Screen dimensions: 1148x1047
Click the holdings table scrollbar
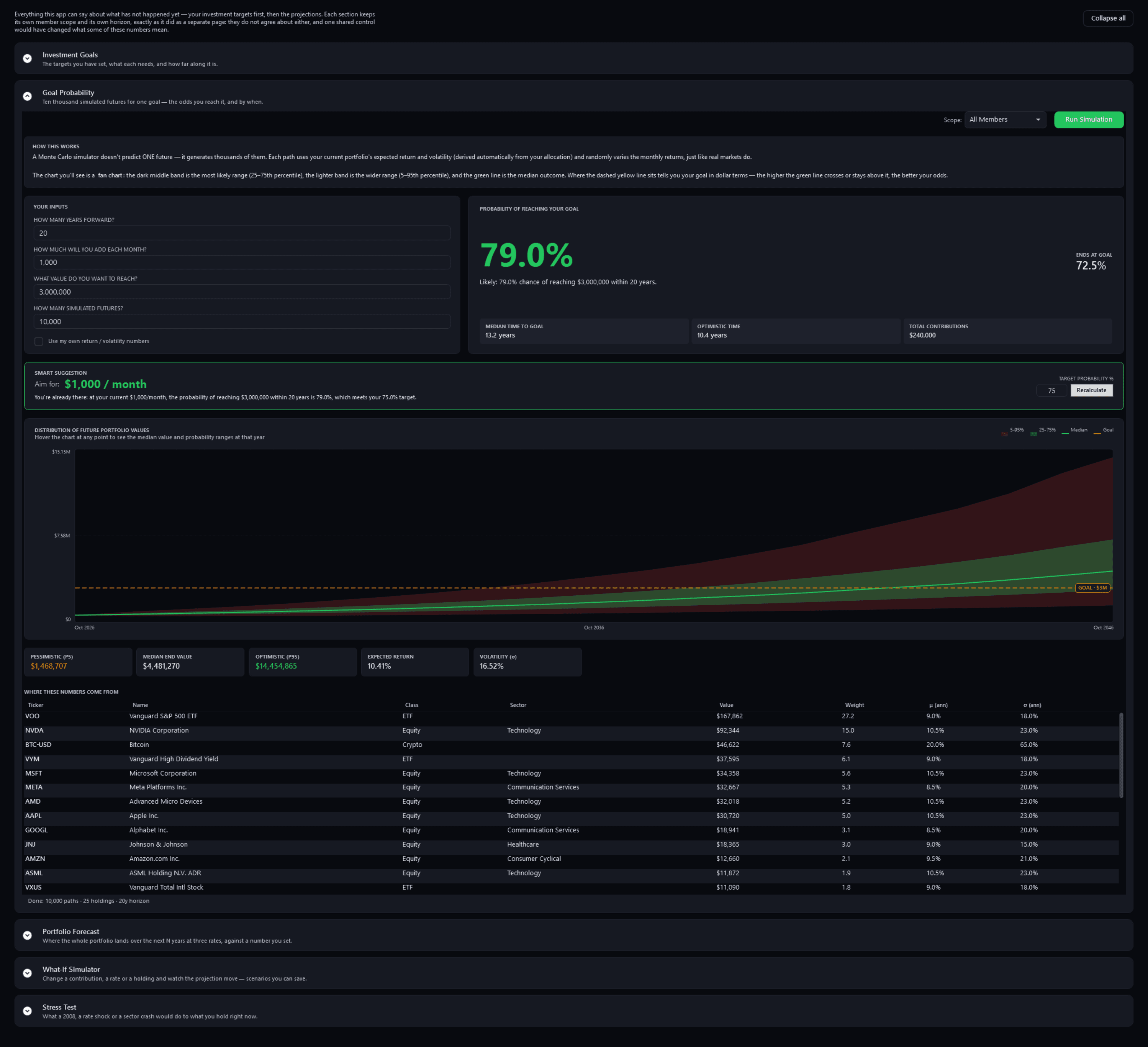1121,755
